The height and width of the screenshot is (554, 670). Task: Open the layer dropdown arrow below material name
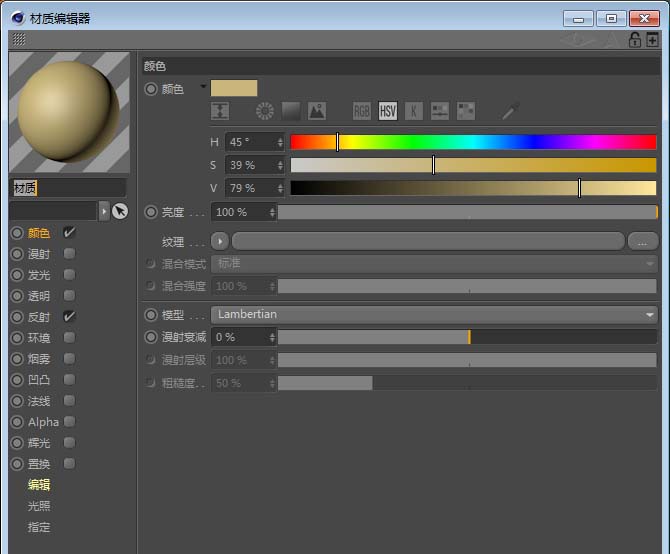pyautogui.click(x=104, y=211)
